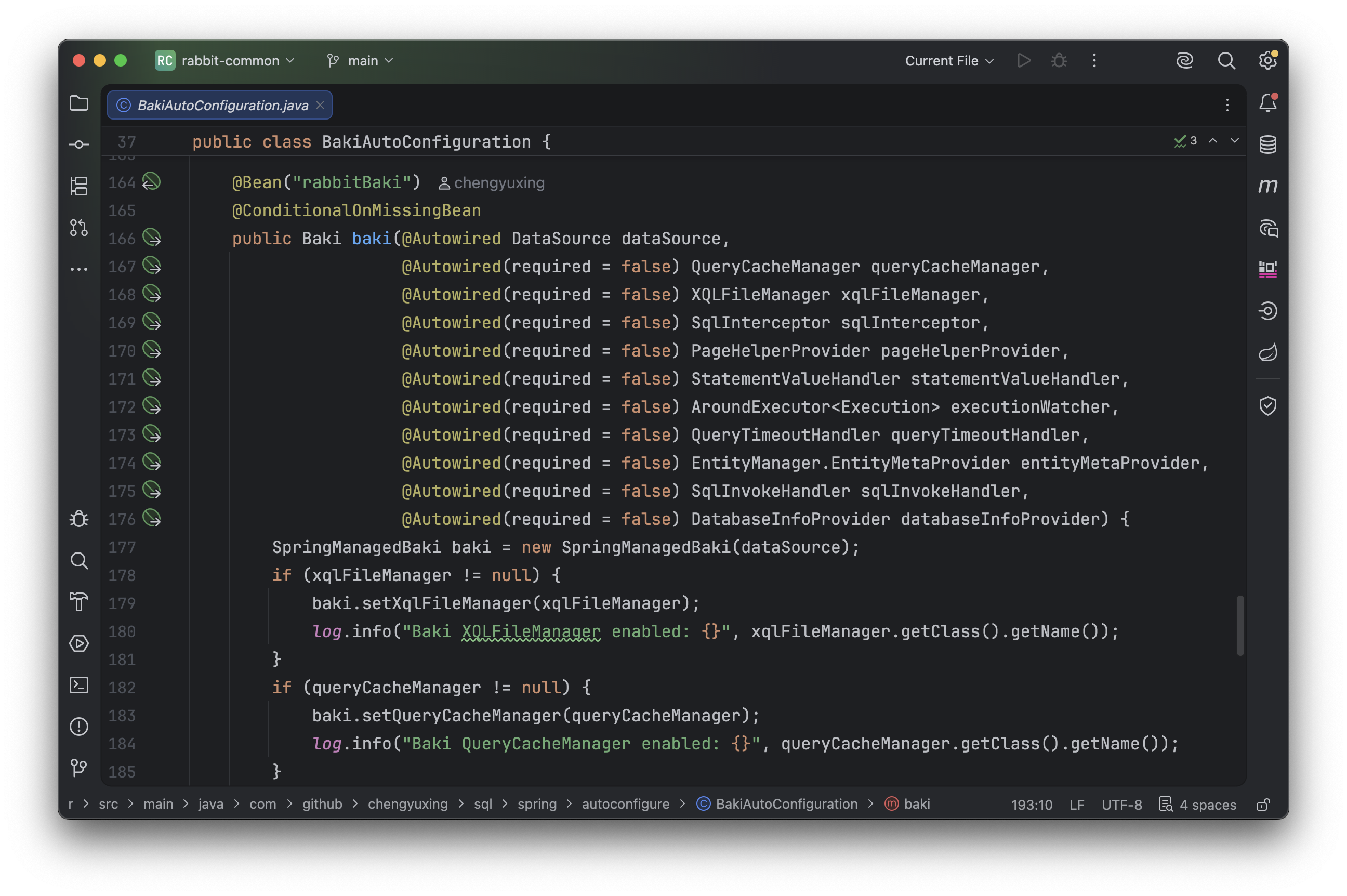
Task: Click the chengyuxing author inlay hint
Action: coord(491,183)
